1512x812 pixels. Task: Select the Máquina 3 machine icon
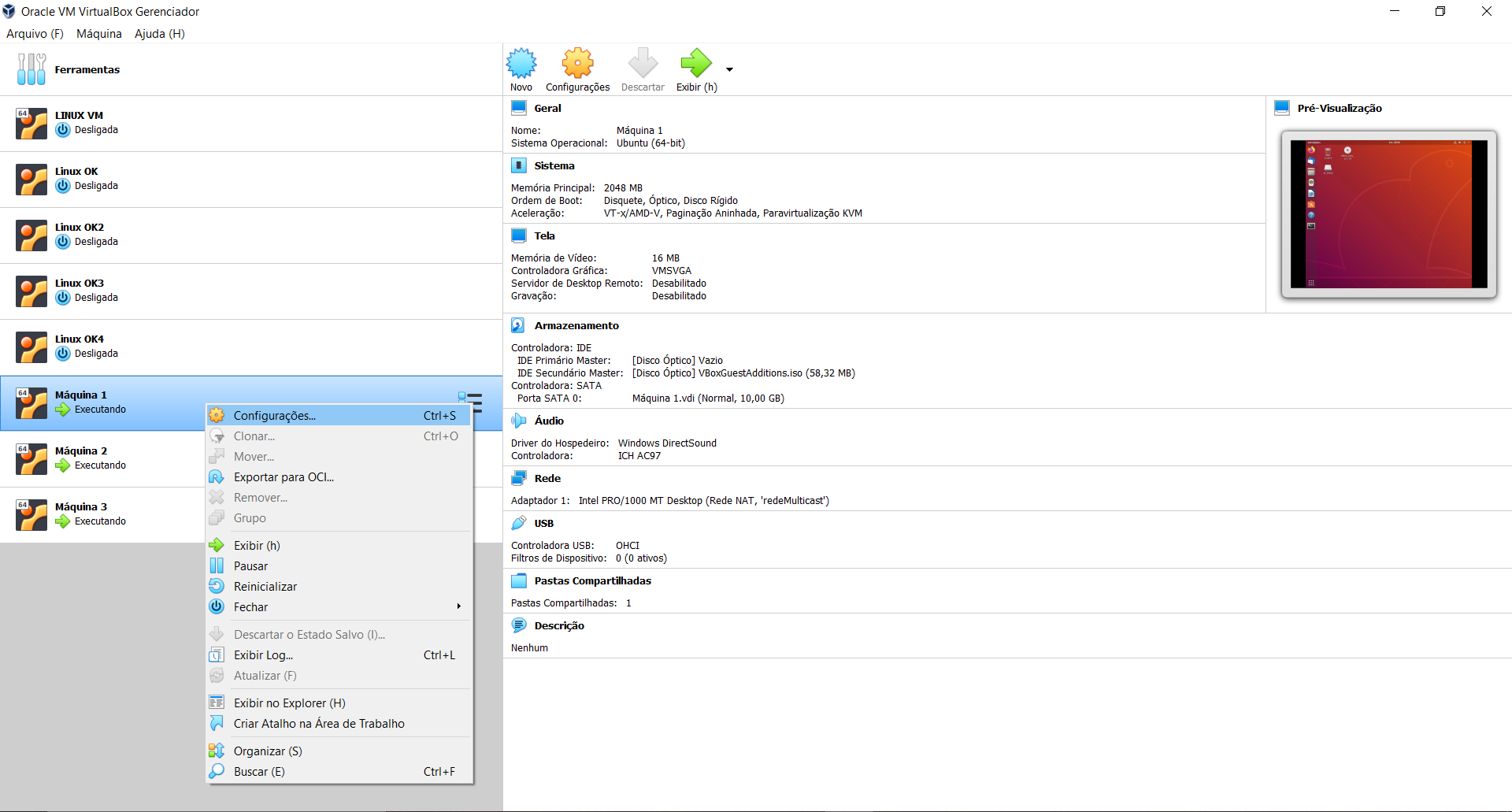click(31, 515)
